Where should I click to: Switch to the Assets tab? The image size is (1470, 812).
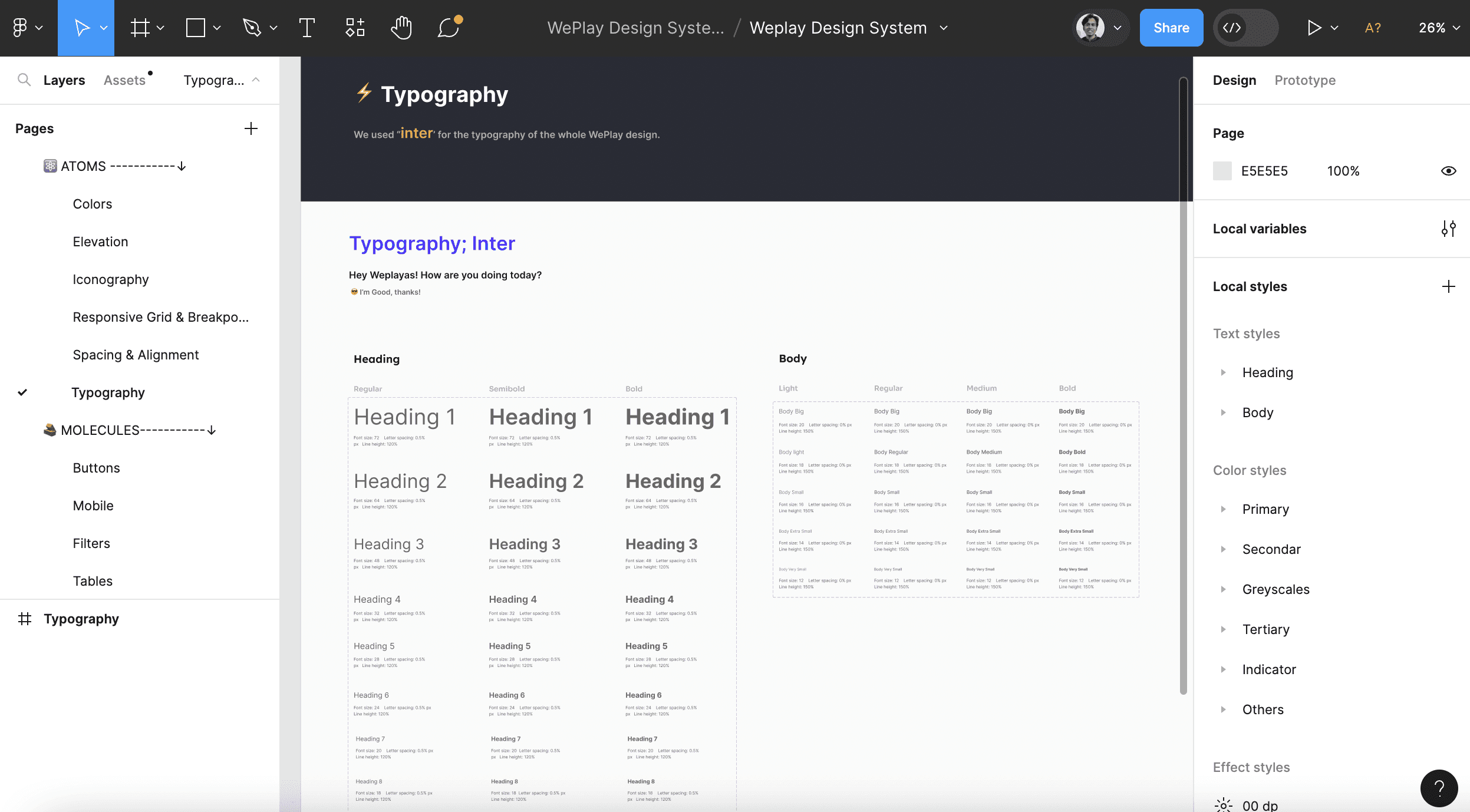[124, 80]
